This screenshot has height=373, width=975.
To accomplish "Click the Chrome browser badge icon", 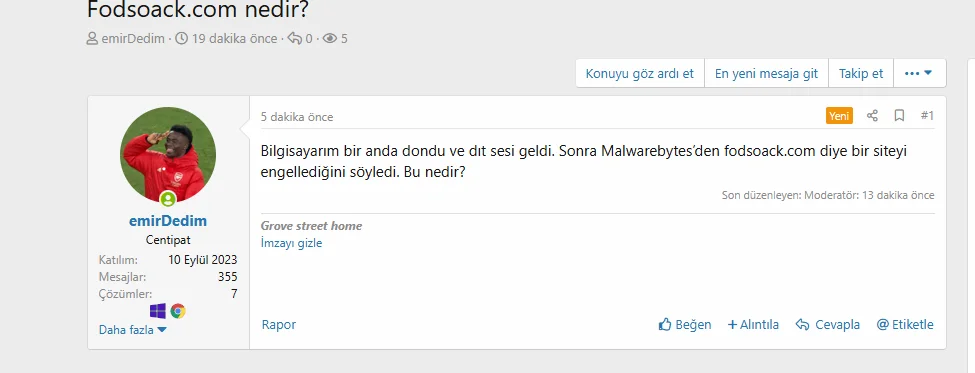I will 178,311.
